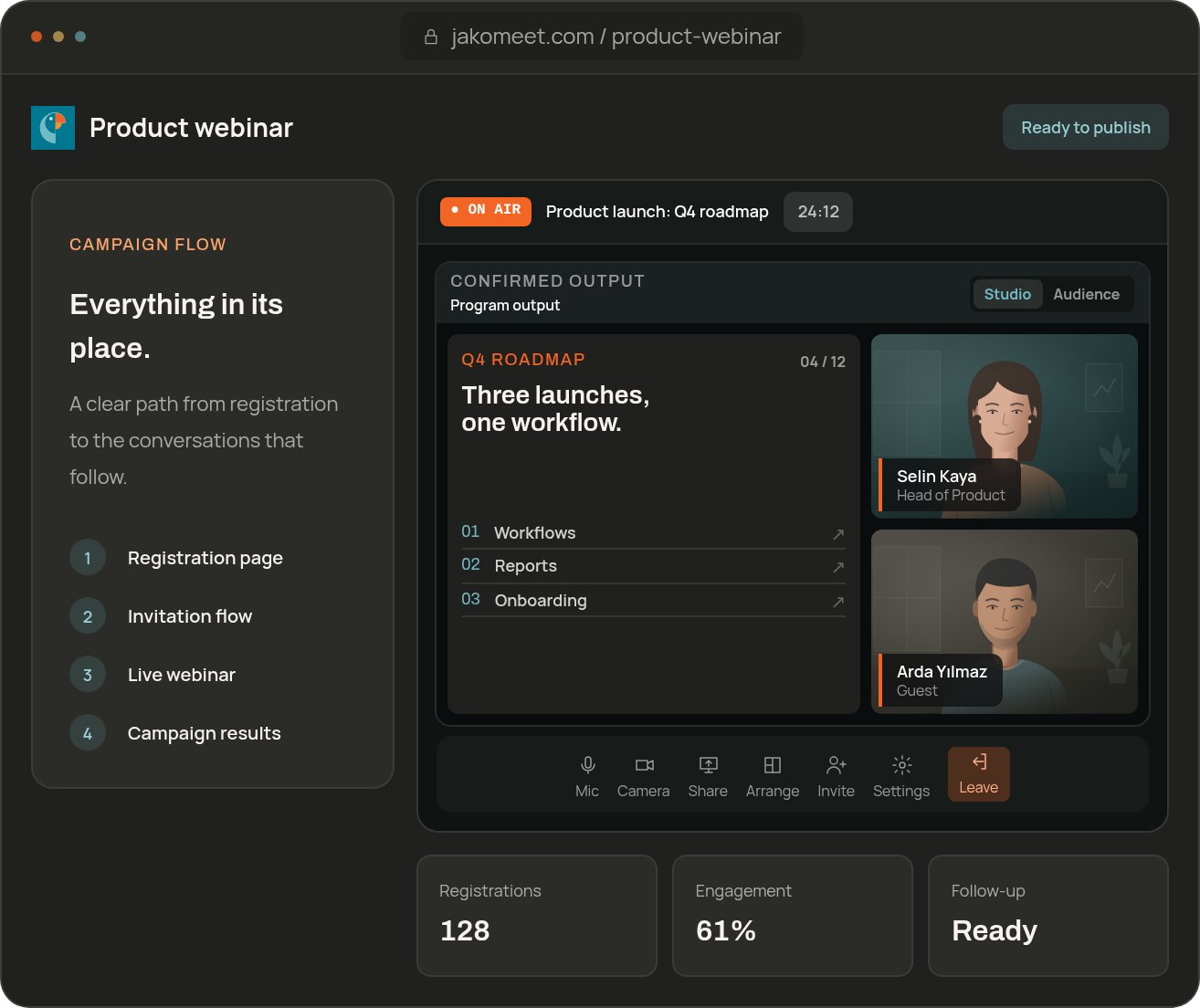1200x1008 pixels.
Task: Click the Workflows agenda item text
Action: click(x=535, y=533)
